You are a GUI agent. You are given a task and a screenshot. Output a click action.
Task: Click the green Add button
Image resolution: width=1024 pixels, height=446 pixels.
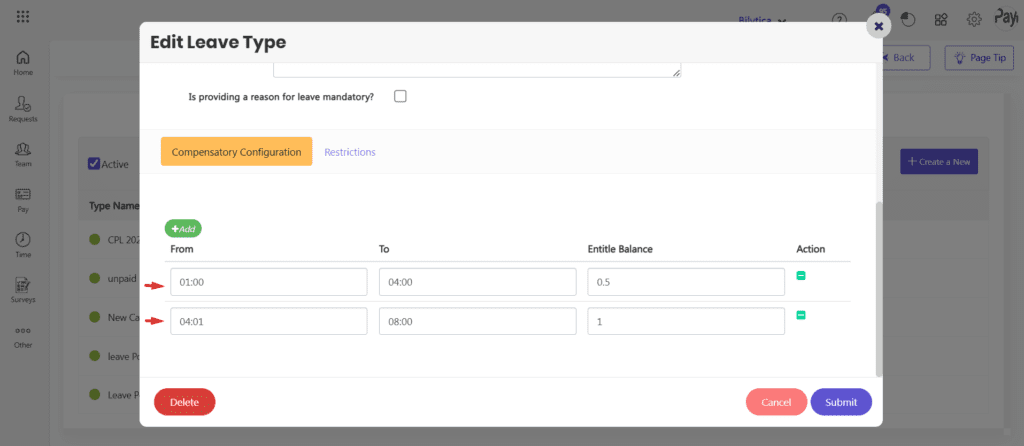(183, 228)
